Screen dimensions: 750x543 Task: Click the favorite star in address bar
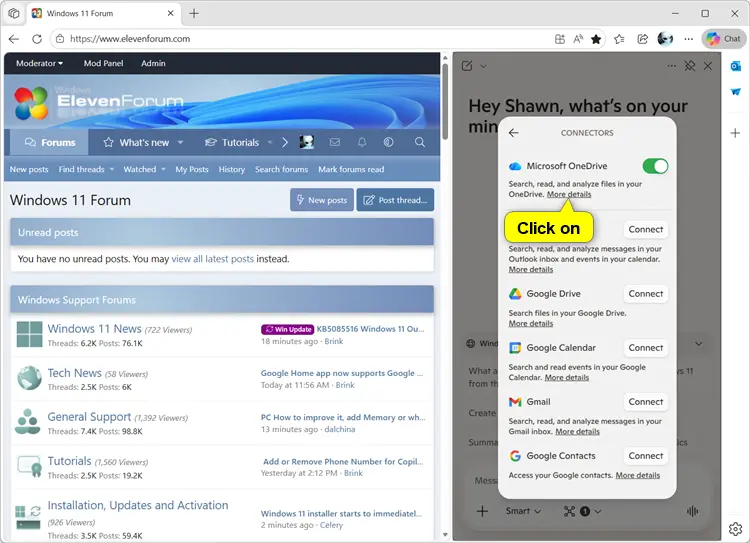pyautogui.click(x=596, y=39)
